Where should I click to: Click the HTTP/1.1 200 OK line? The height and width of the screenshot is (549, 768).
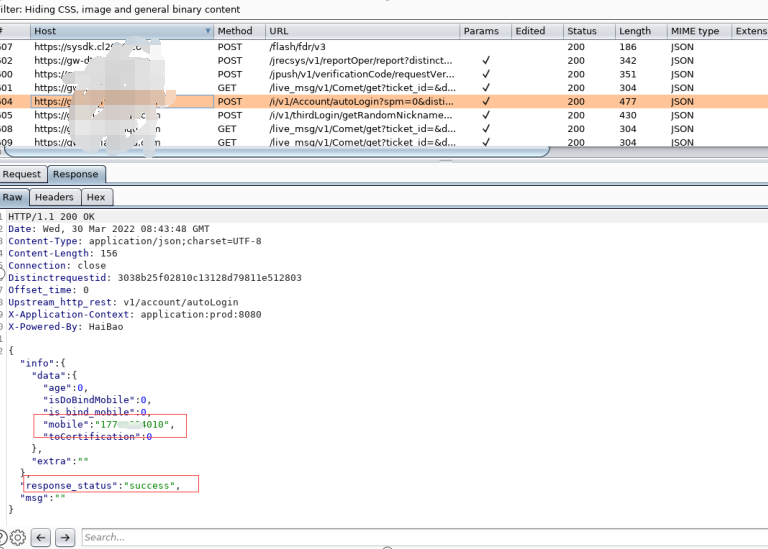(51, 216)
